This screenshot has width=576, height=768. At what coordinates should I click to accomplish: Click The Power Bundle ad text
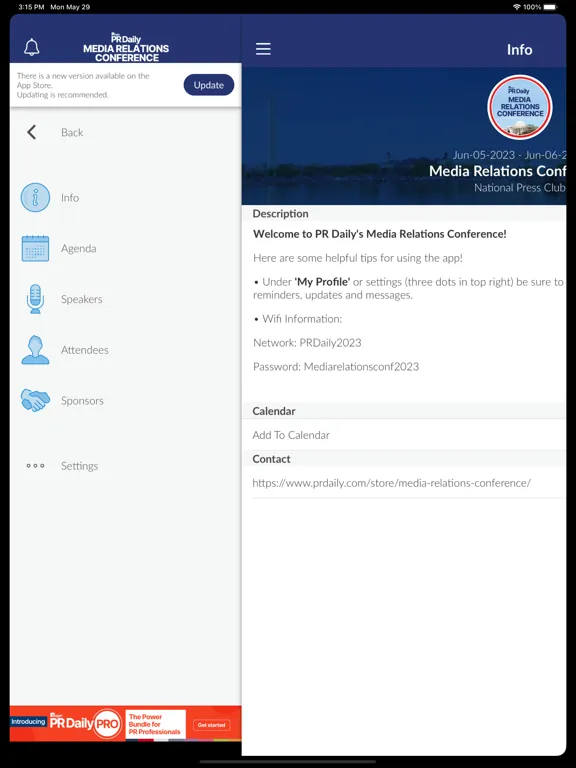point(155,724)
